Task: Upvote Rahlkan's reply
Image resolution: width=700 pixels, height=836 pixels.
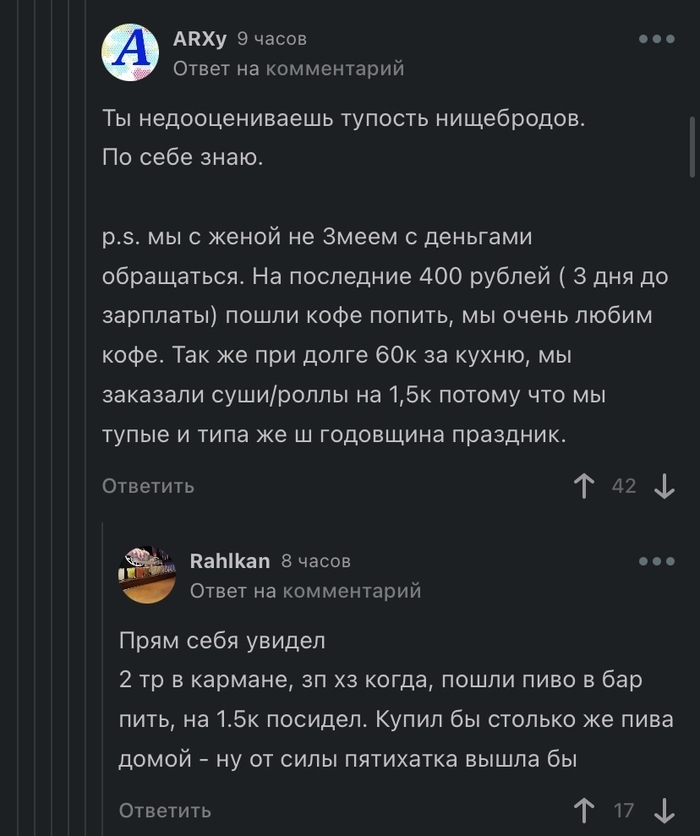Action: click(x=585, y=810)
